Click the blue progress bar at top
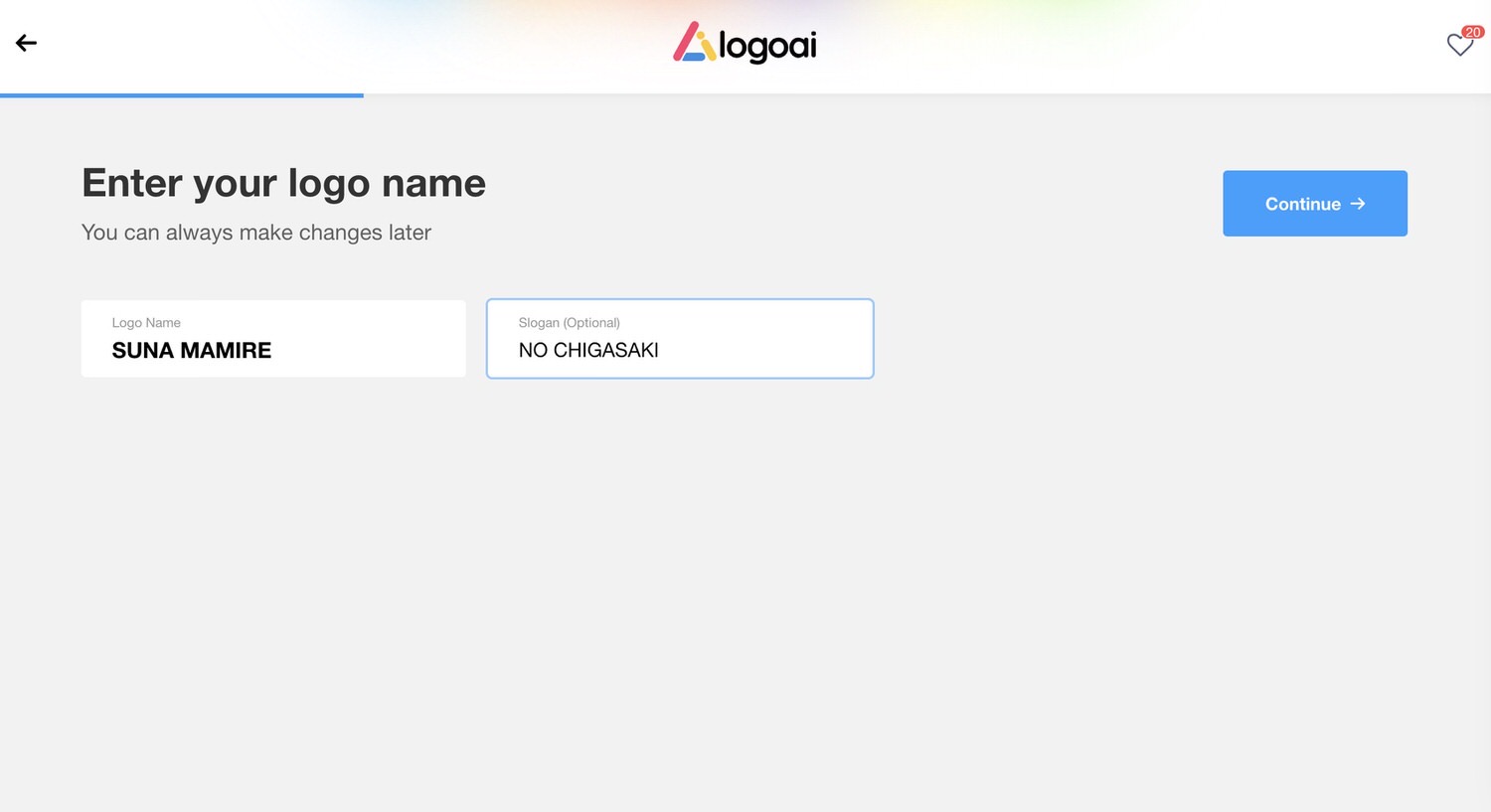1491x812 pixels. (x=182, y=95)
